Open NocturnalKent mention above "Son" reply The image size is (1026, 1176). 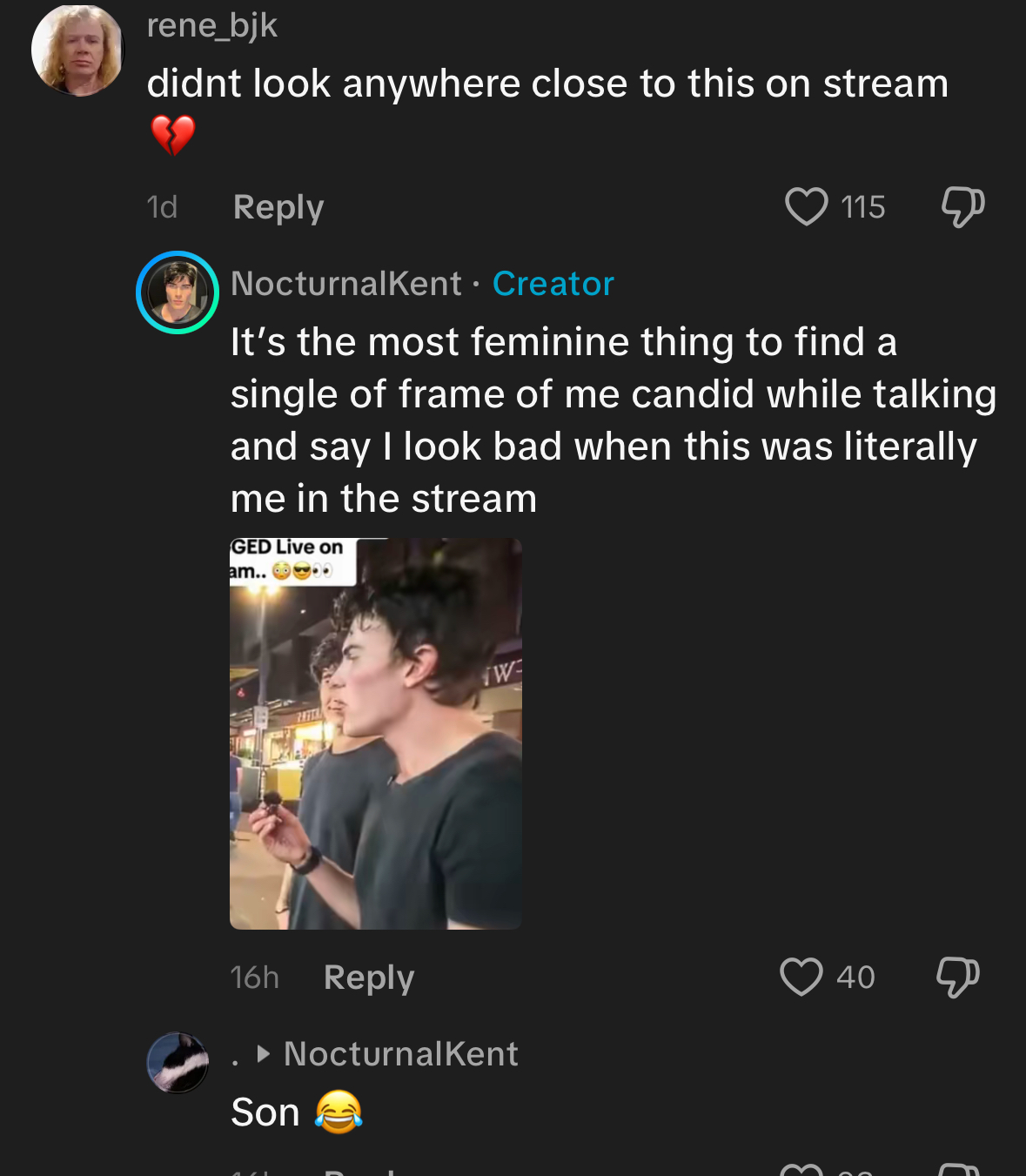(x=400, y=1054)
